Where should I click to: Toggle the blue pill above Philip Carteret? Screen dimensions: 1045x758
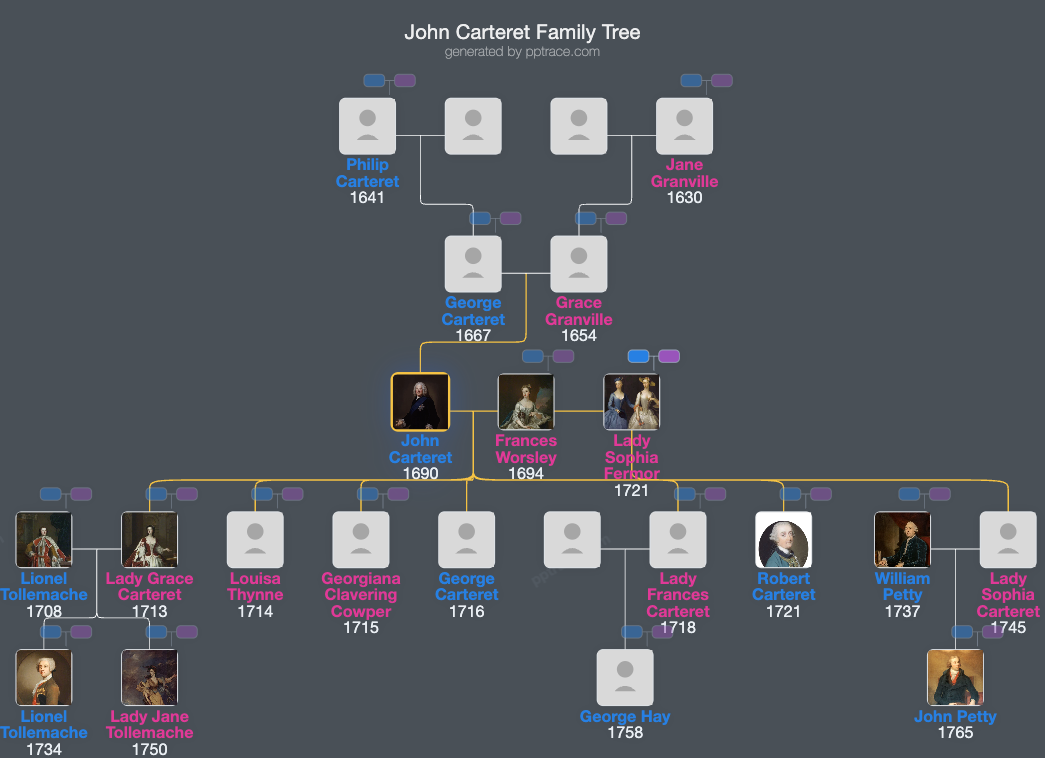click(x=374, y=81)
